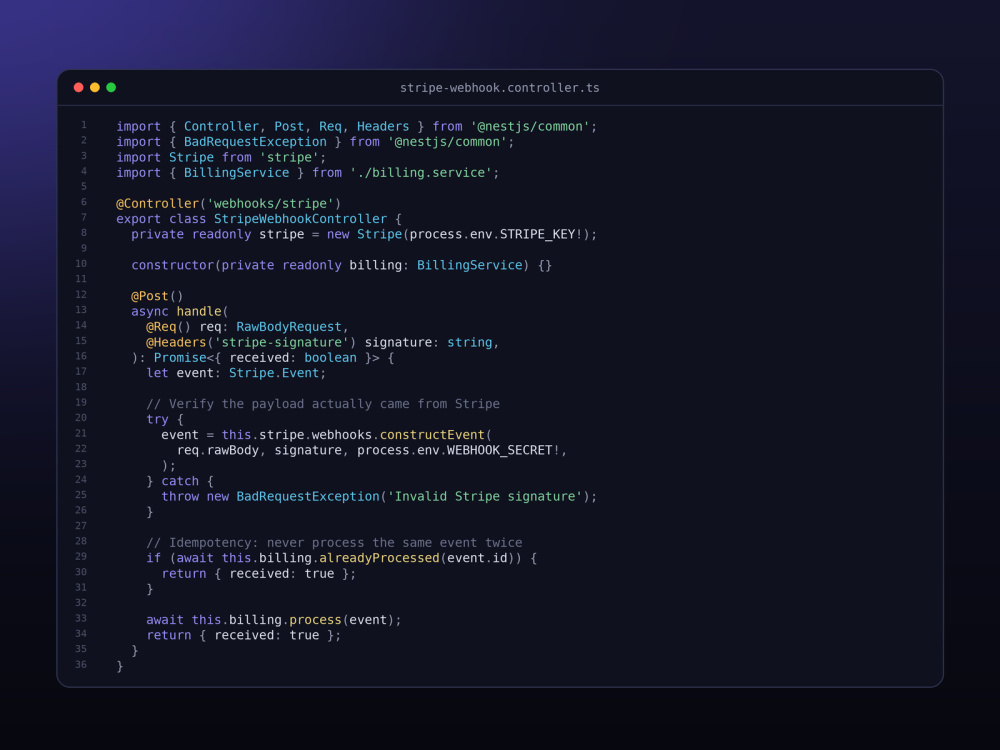1000x750 pixels.
Task: Click line number 19 in the gutter
Action: [81, 402]
